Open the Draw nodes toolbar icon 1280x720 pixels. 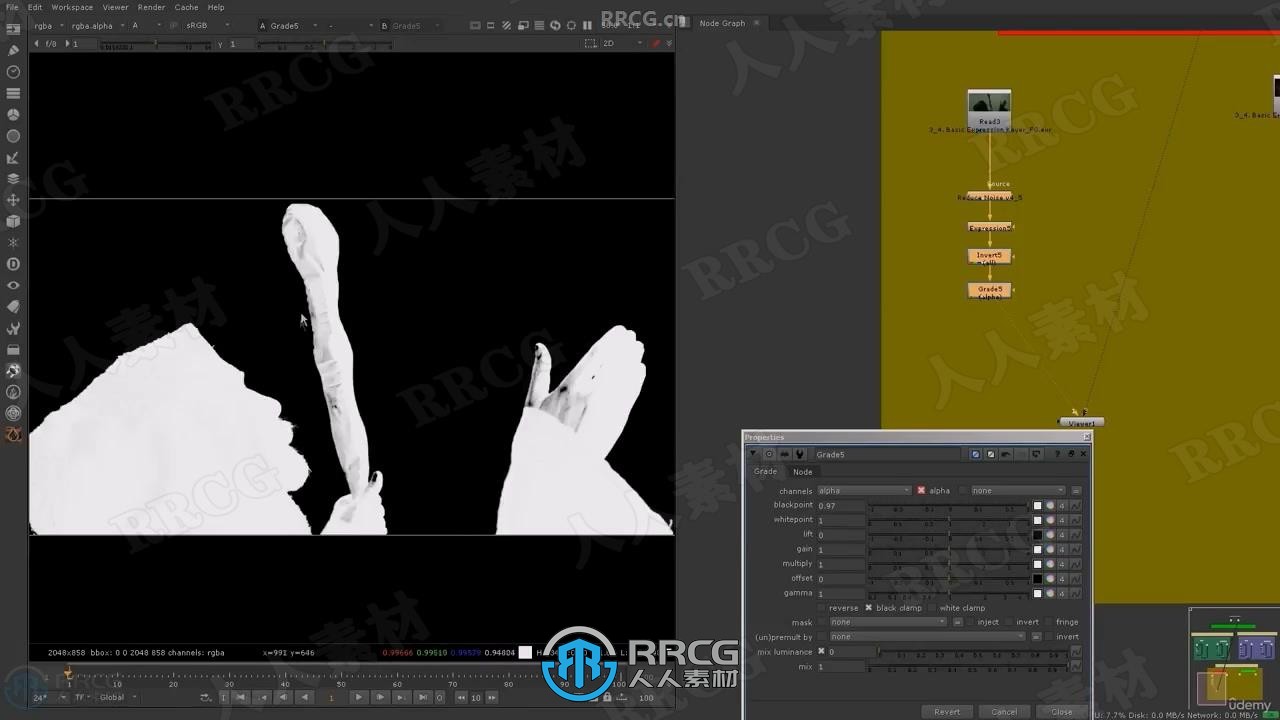pyautogui.click(x=13, y=50)
